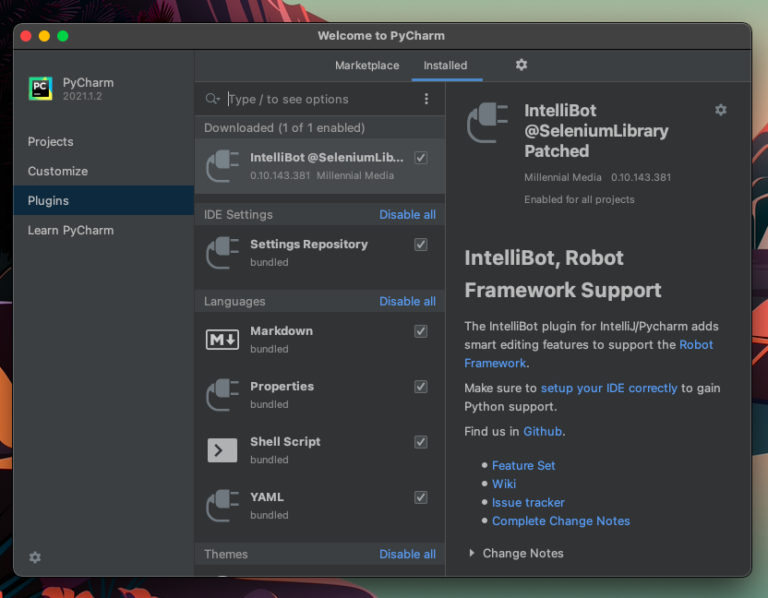This screenshot has width=768, height=598.
Task: Click the PyCharm logo icon in sidebar
Action: click(40, 89)
